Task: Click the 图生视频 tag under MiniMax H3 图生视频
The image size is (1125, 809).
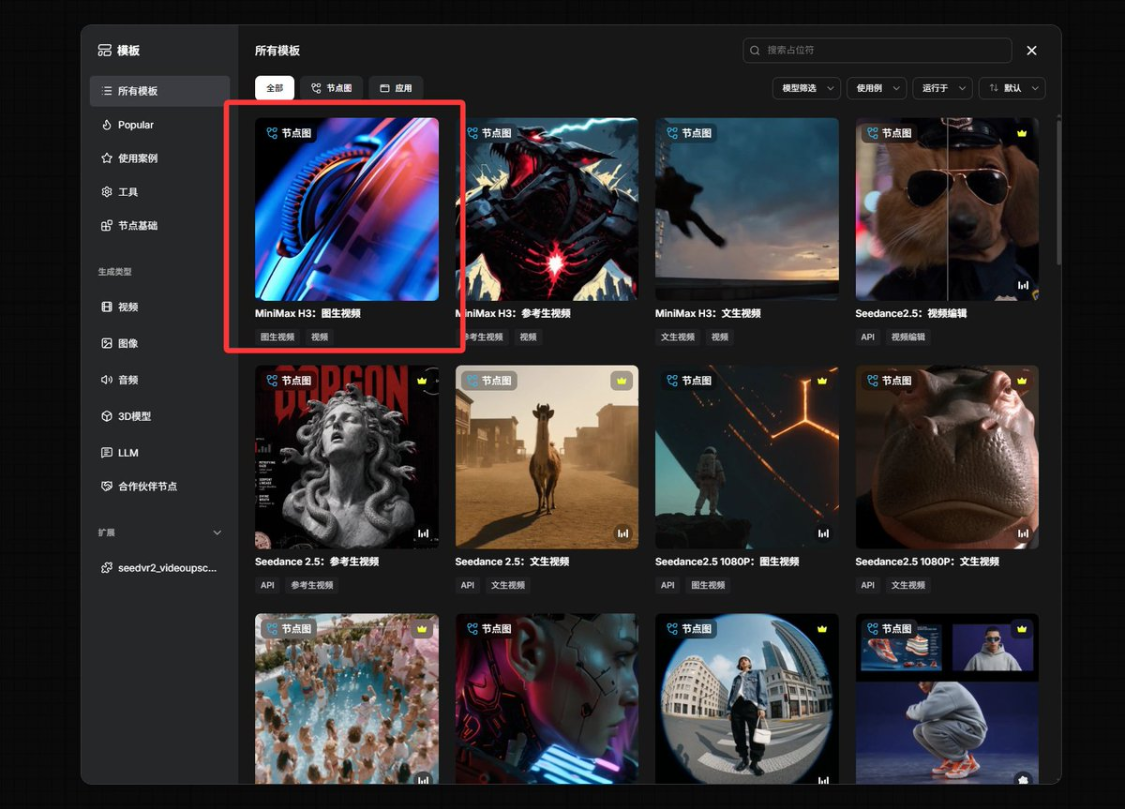Action: coord(278,336)
